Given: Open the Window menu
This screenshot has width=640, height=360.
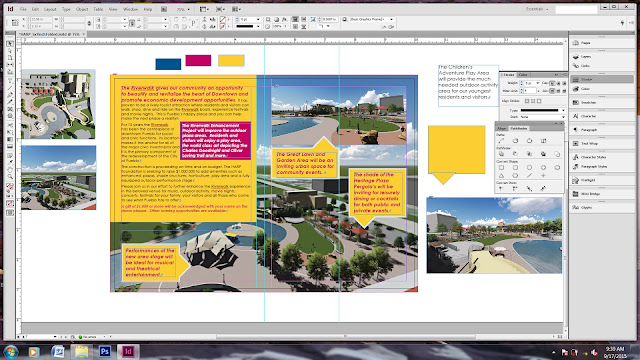Looking at the screenshot, I should pos(131,9).
